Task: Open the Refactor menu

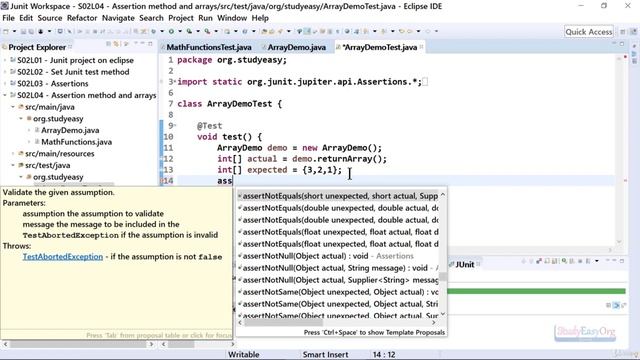Action: coord(82,18)
